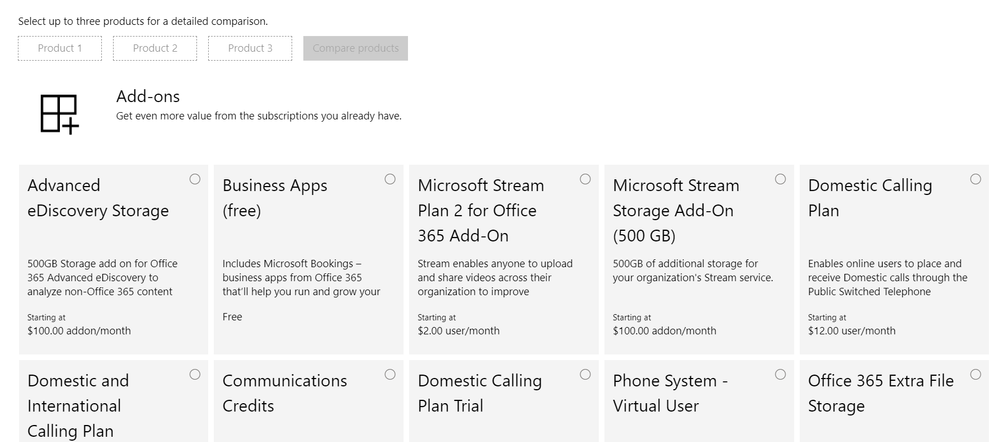Select Business Apps (free) radio button
The height and width of the screenshot is (442, 999).
coord(390,180)
